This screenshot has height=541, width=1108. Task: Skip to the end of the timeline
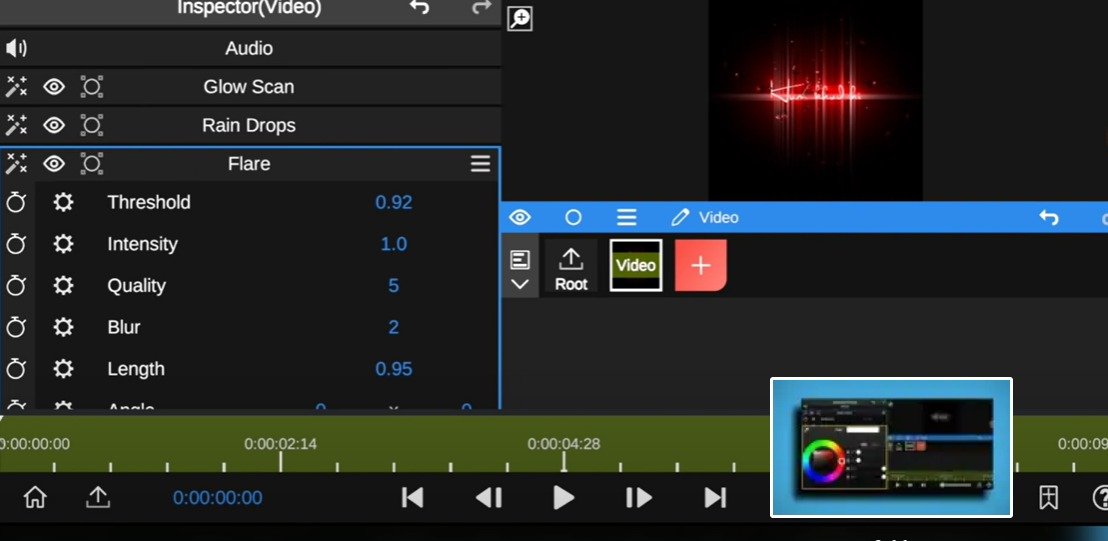[x=714, y=497]
